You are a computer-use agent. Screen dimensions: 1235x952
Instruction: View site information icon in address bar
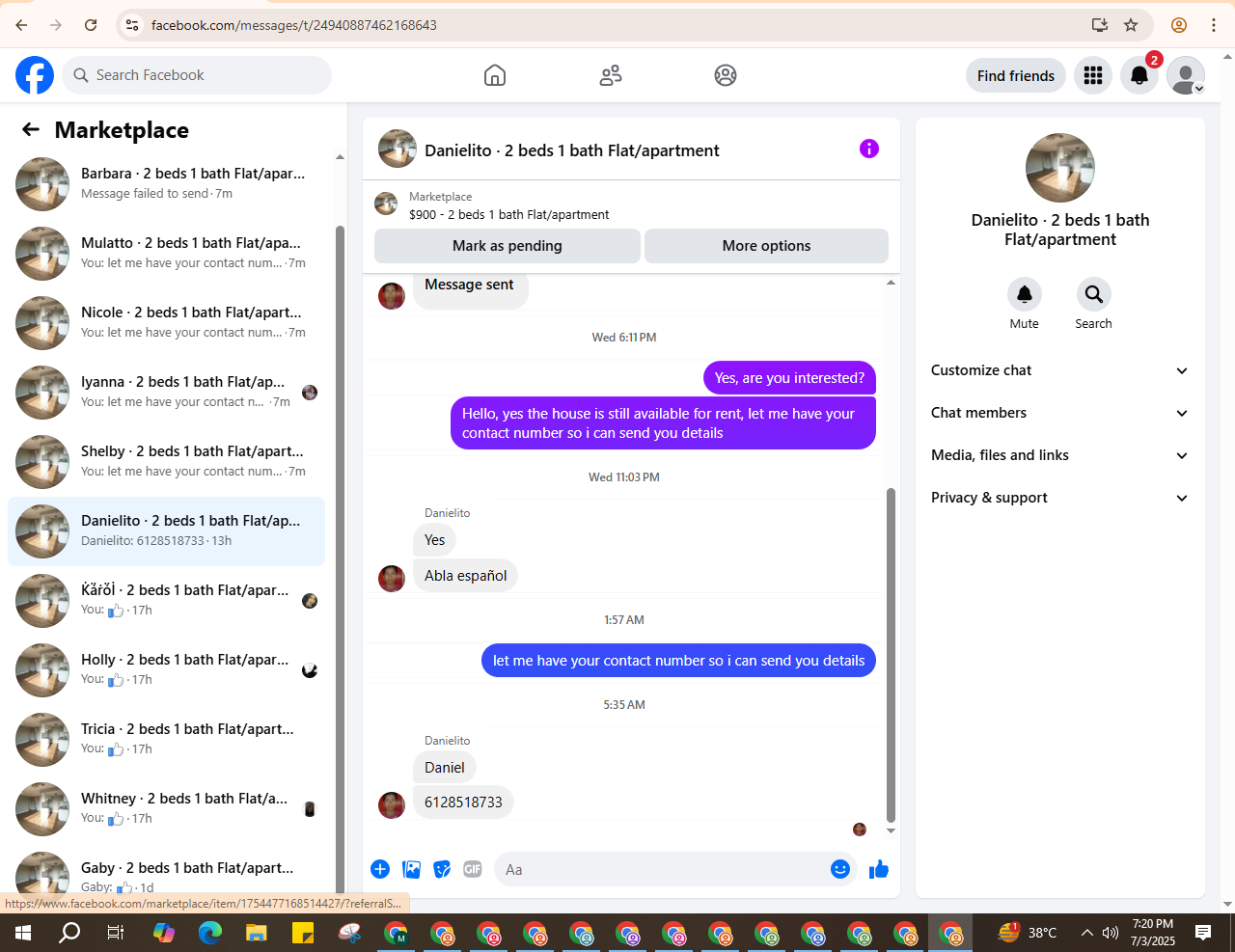pyautogui.click(x=133, y=25)
